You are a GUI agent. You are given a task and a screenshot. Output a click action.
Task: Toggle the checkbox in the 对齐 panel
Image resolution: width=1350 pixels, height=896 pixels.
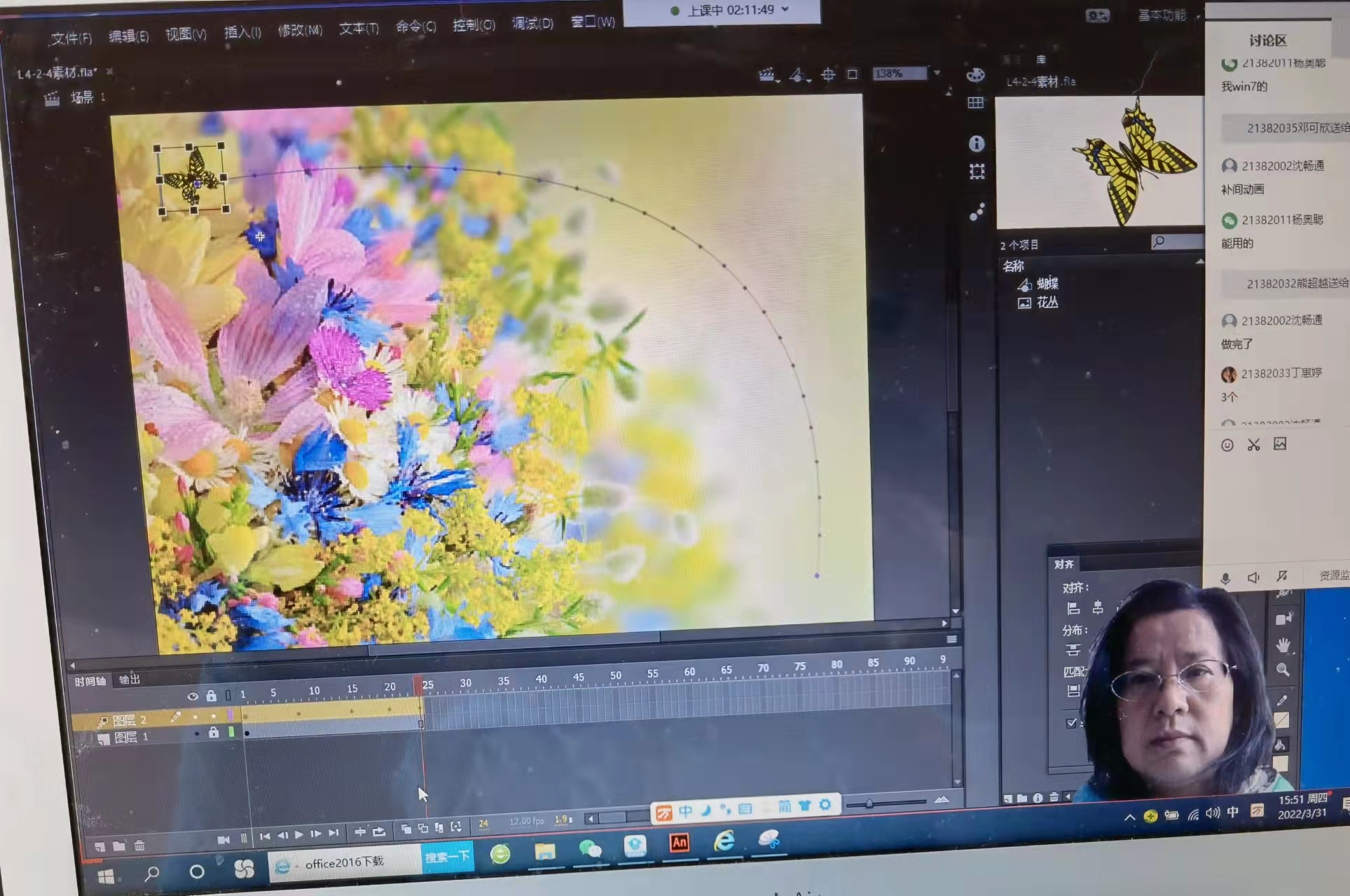tap(1071, 723)
